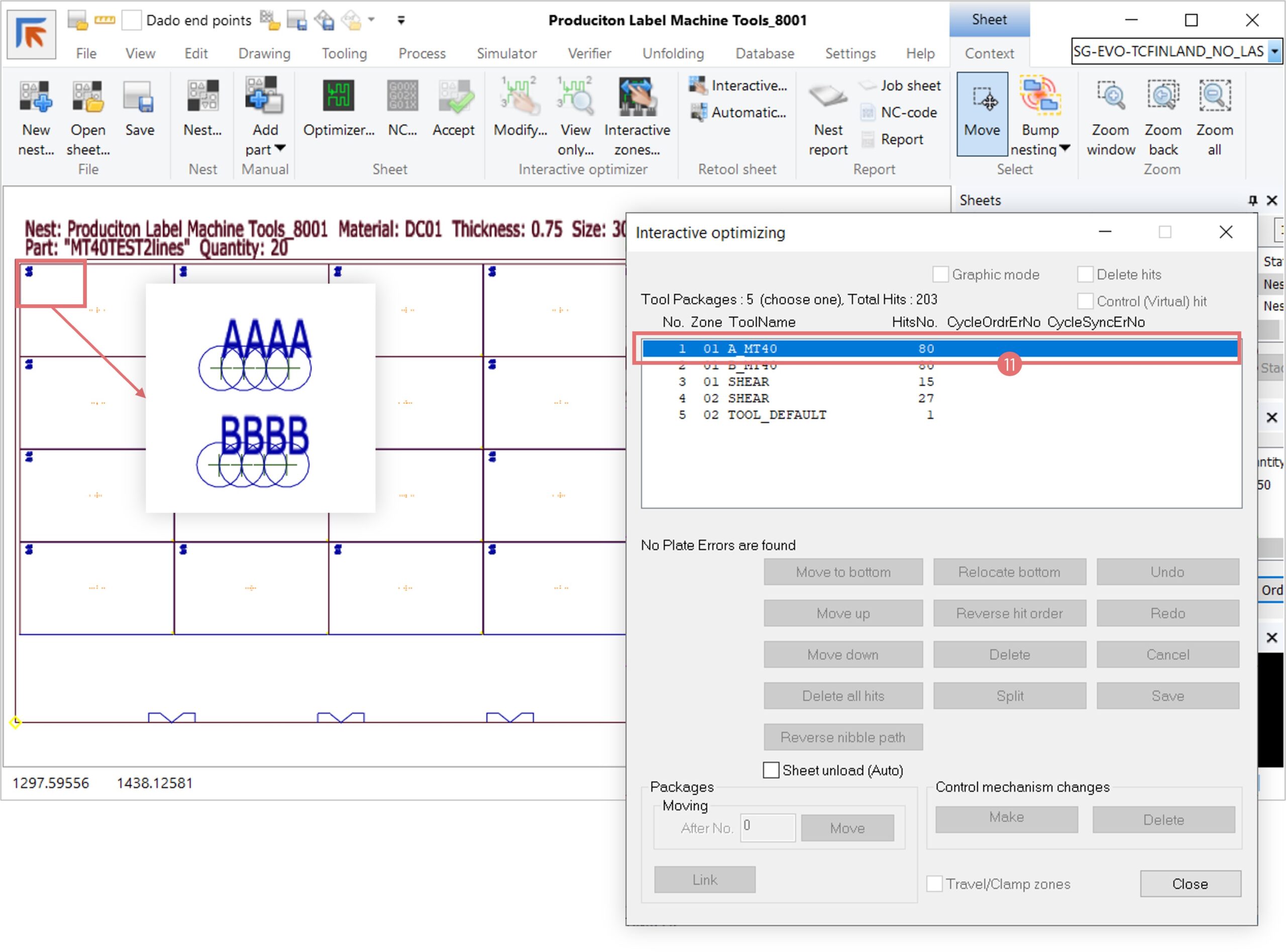Activate the Modify interactive optimizer icon
The width and height of the screenshot is (1286, 952).
pos(520,96)
